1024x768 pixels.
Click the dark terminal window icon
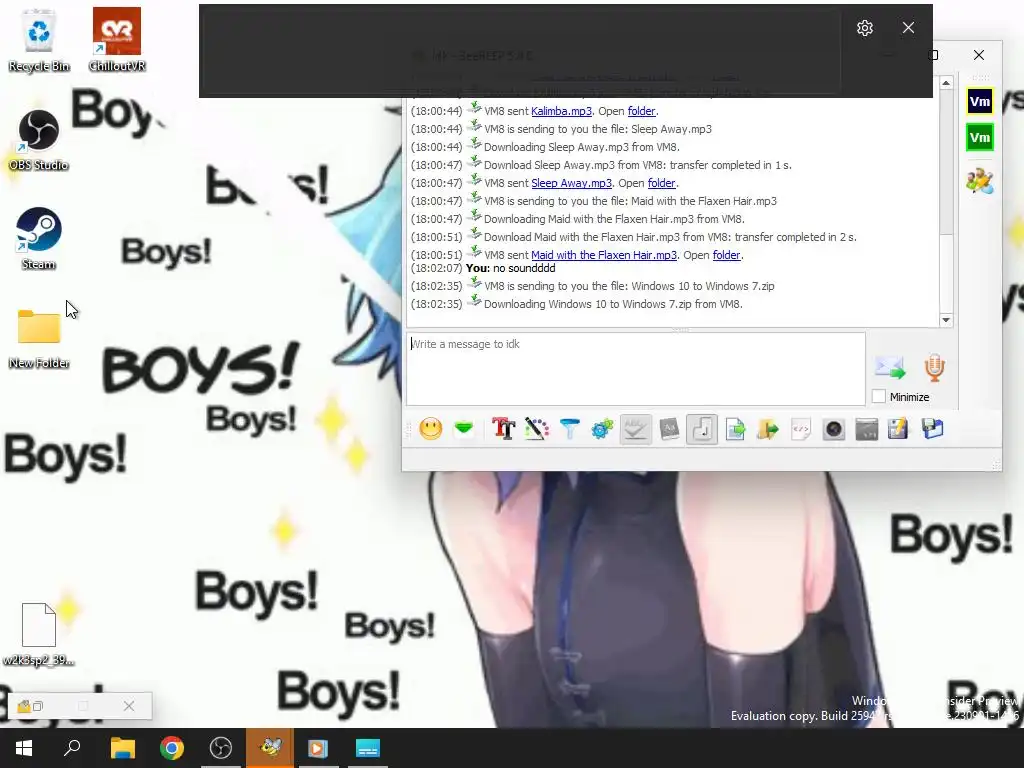point(867,429)
